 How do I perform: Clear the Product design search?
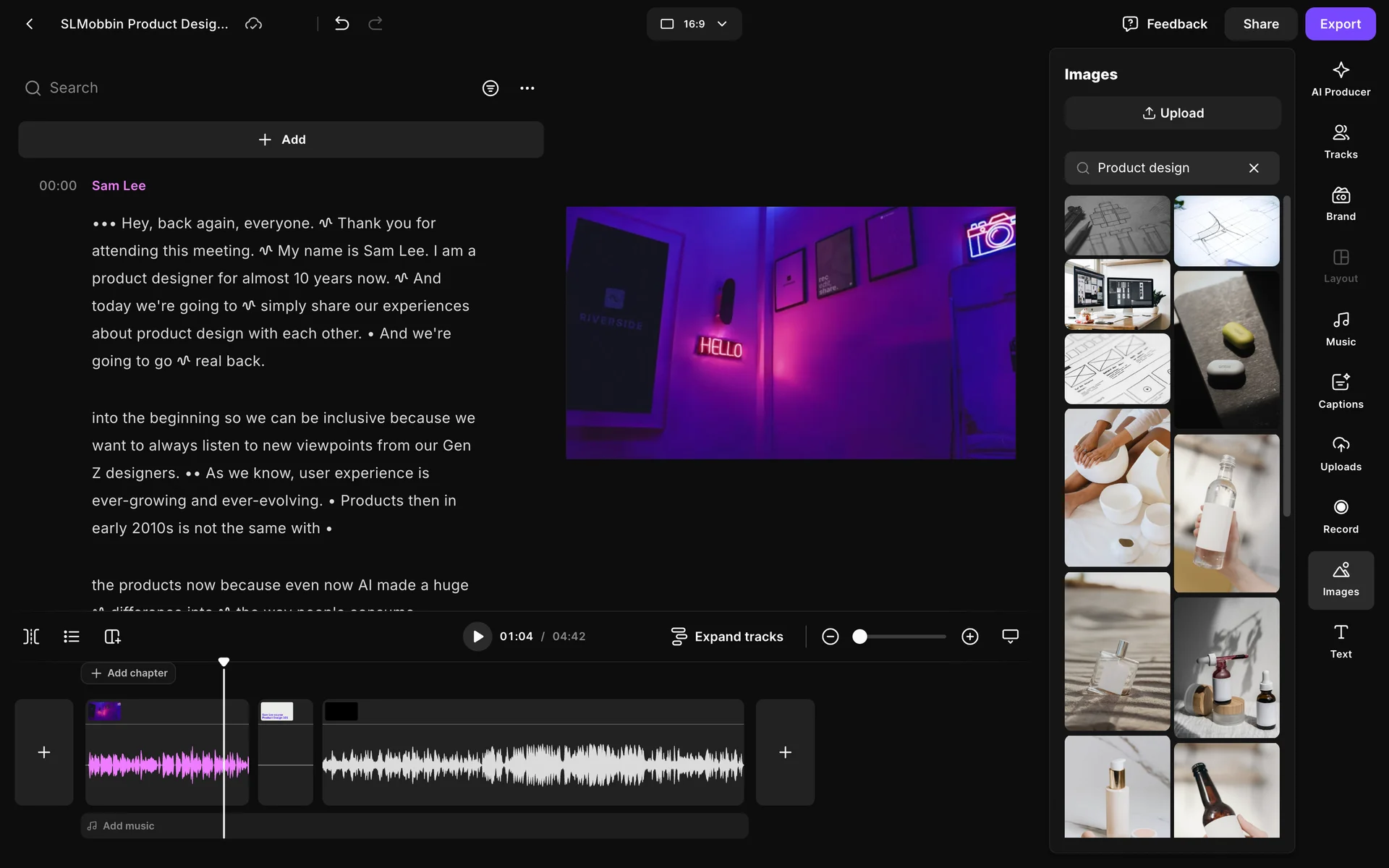1254,168
